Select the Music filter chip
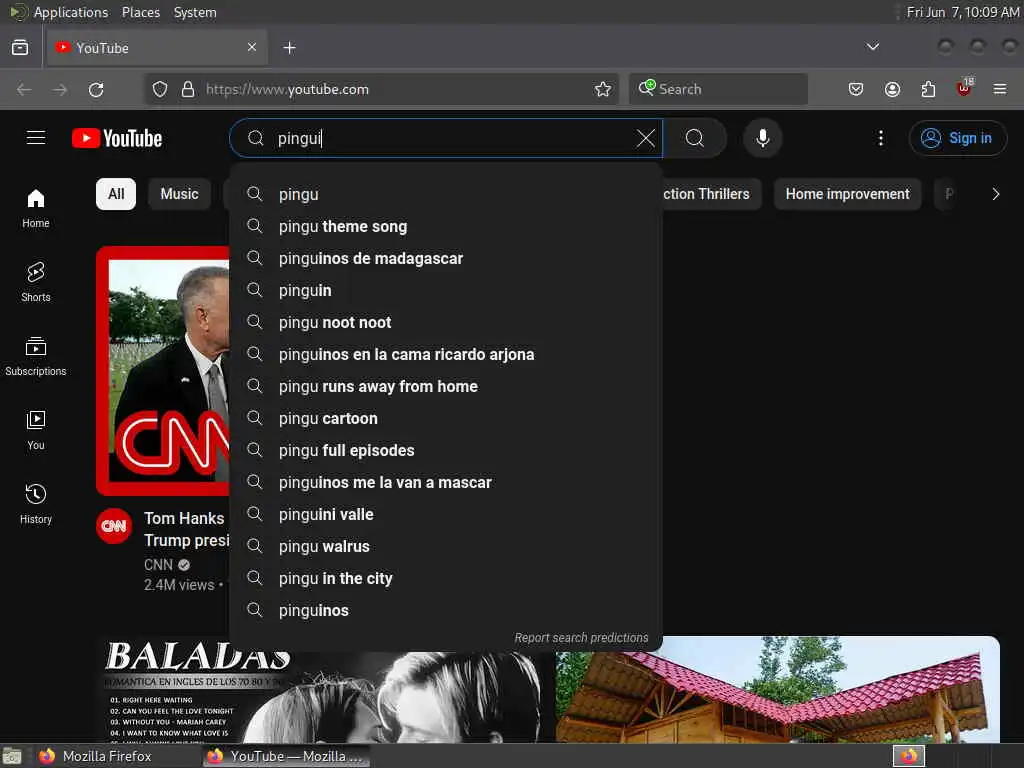 point(180,194)
